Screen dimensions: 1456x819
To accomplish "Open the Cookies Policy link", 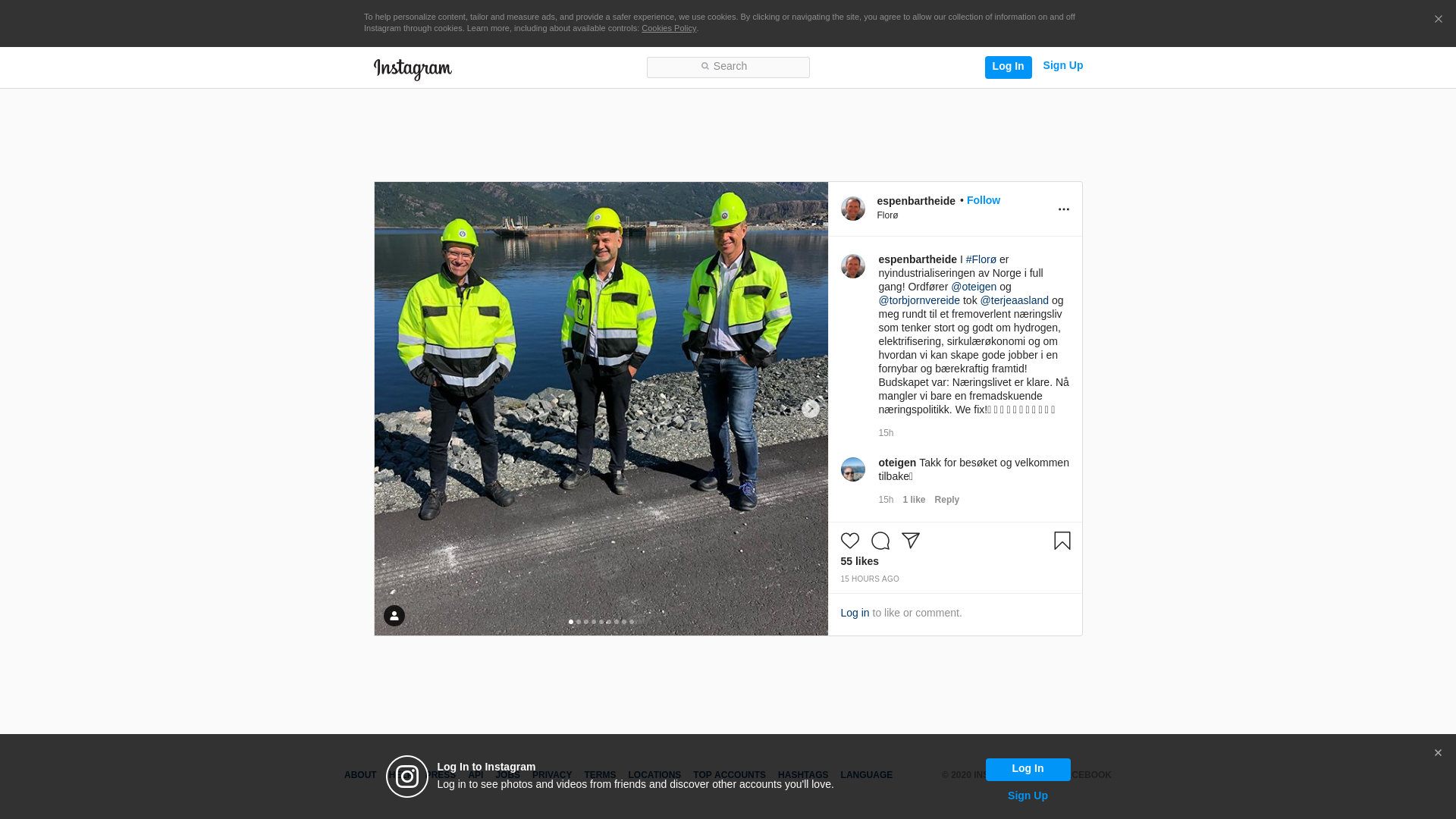I will pyautogui.click(x=668, y=28).
